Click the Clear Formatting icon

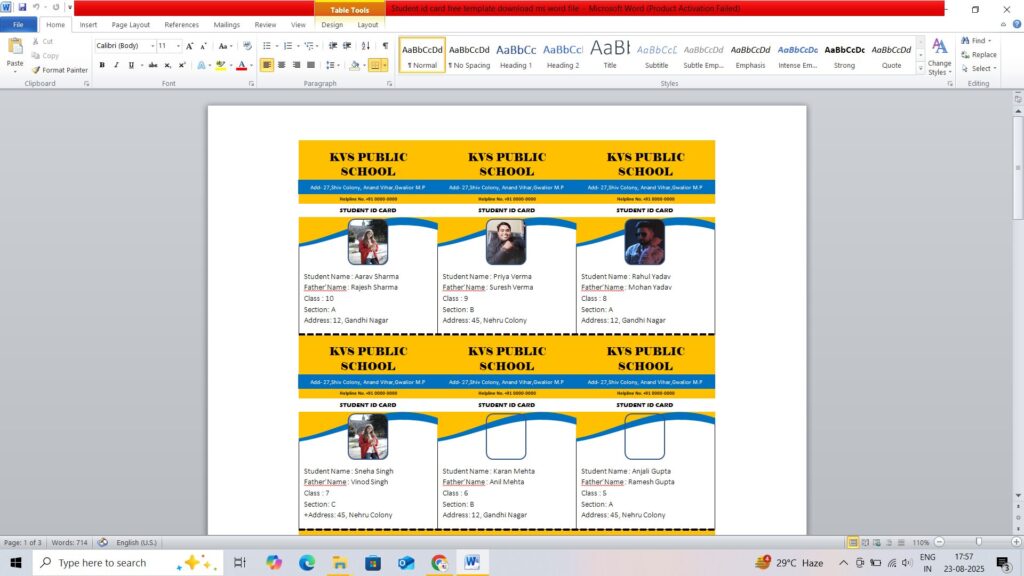coord(247,46)
